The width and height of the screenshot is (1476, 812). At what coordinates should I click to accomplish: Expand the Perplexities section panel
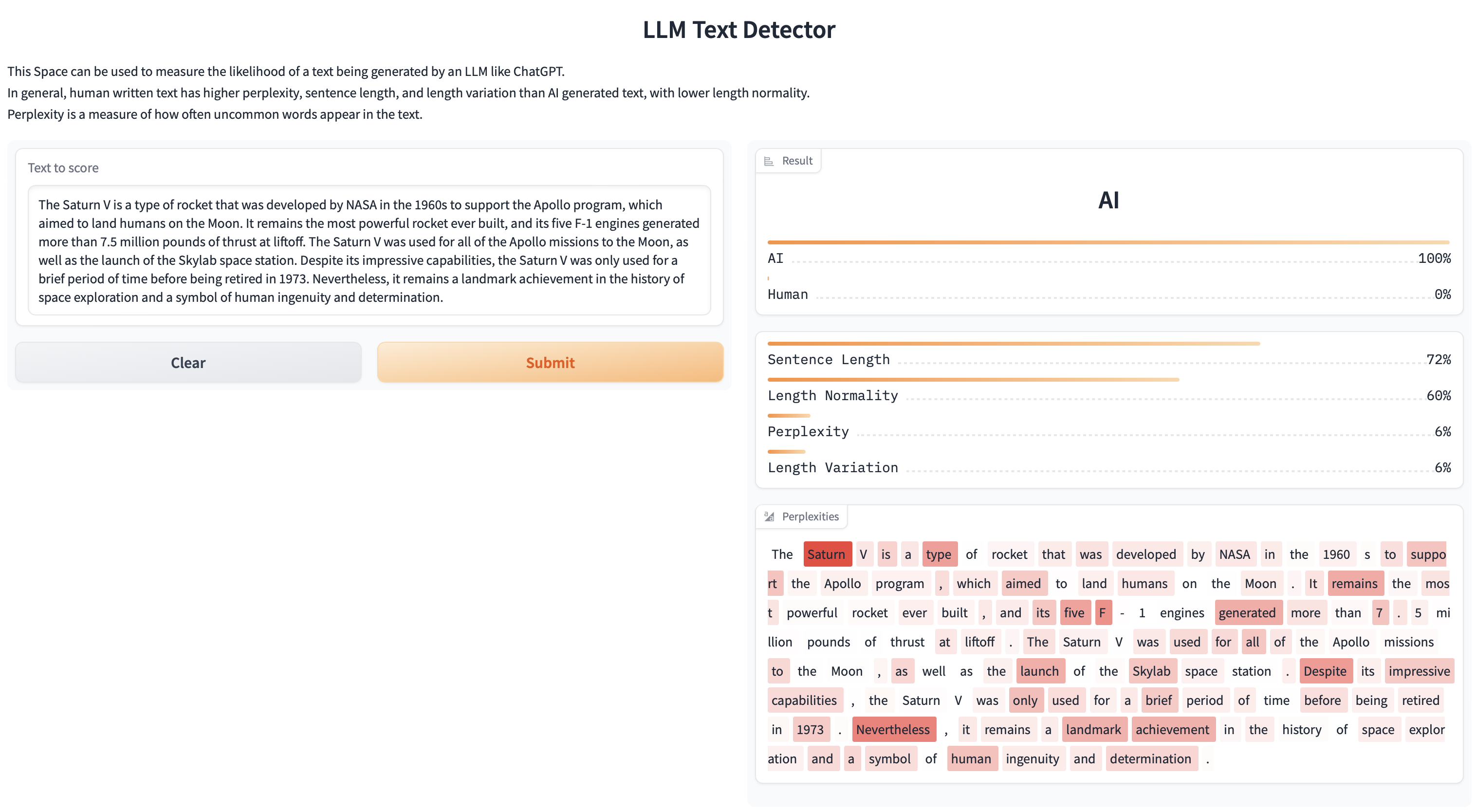(x=801, y=516)
